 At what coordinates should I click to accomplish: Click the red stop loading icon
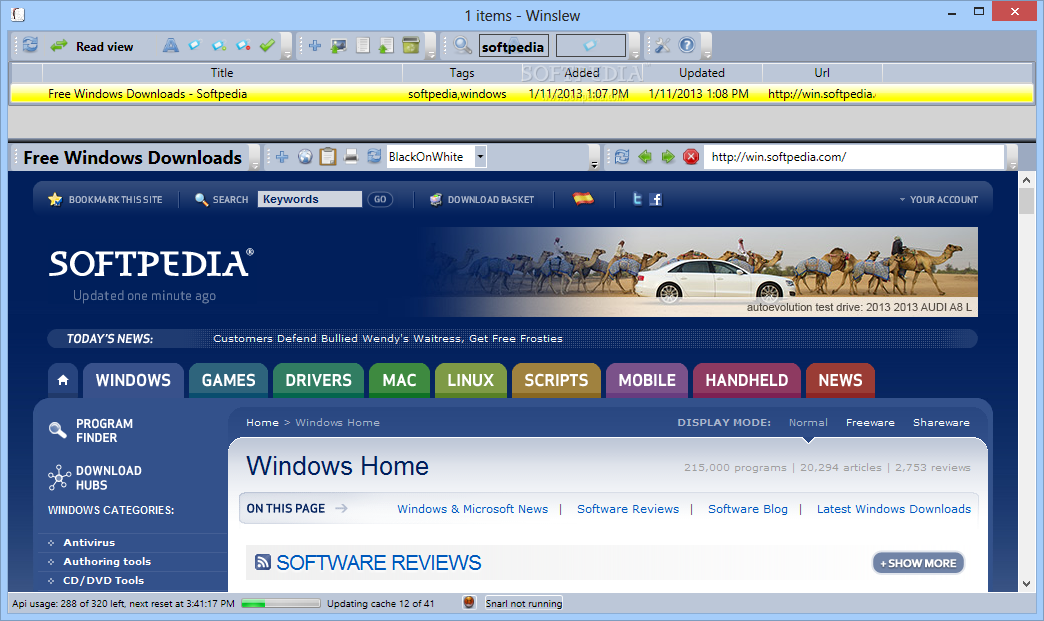click(x=691, y=157)
